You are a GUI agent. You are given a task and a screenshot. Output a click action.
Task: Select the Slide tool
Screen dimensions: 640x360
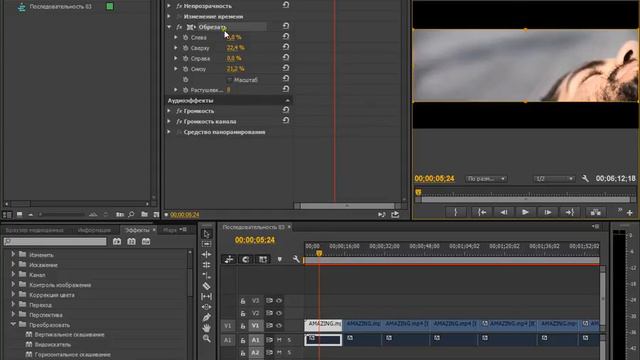point(207,307)
